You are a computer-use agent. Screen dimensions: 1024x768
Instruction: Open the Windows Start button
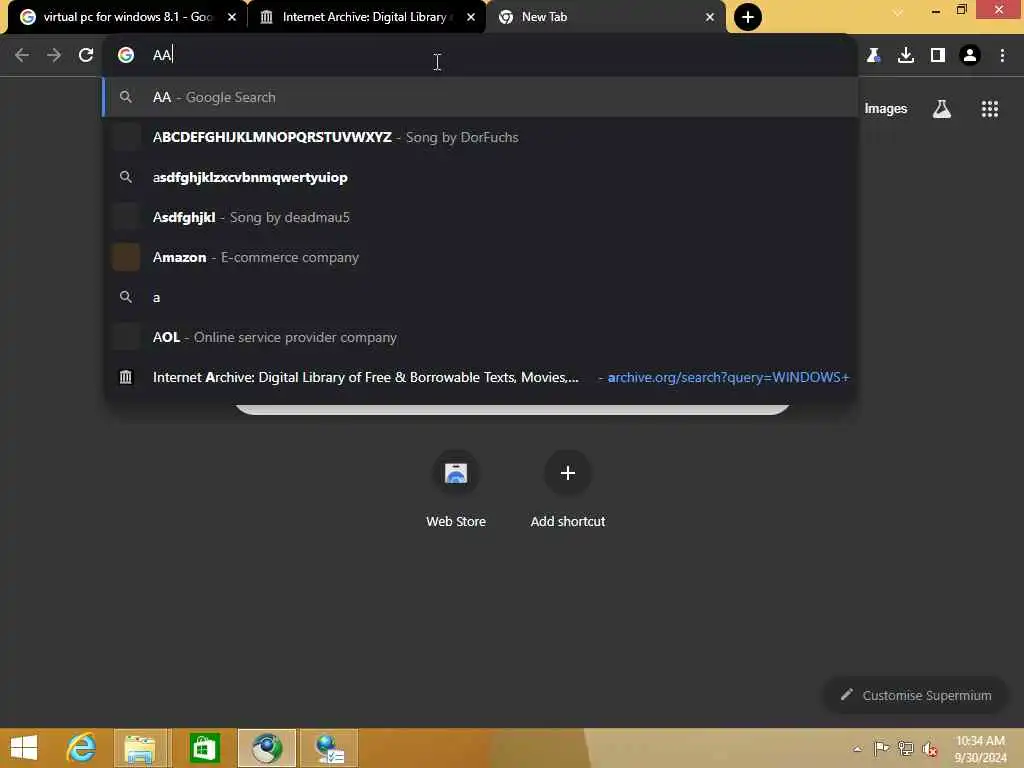click(24, 748)
